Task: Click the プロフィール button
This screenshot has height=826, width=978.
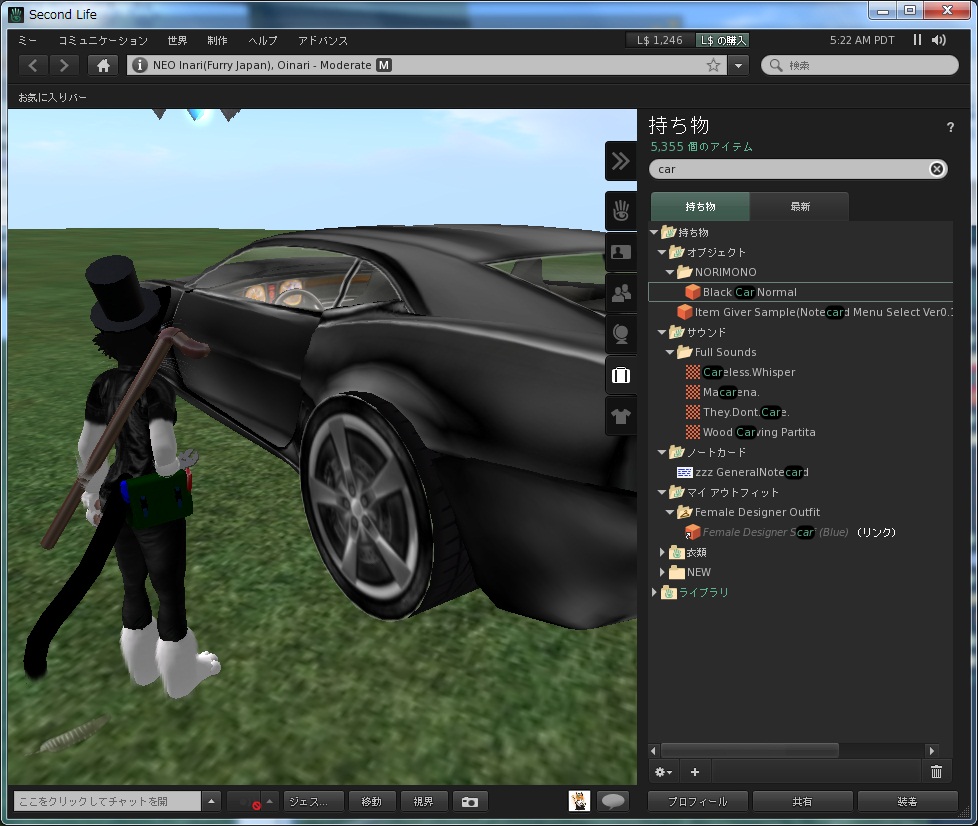Action: (x=697, y=801)
